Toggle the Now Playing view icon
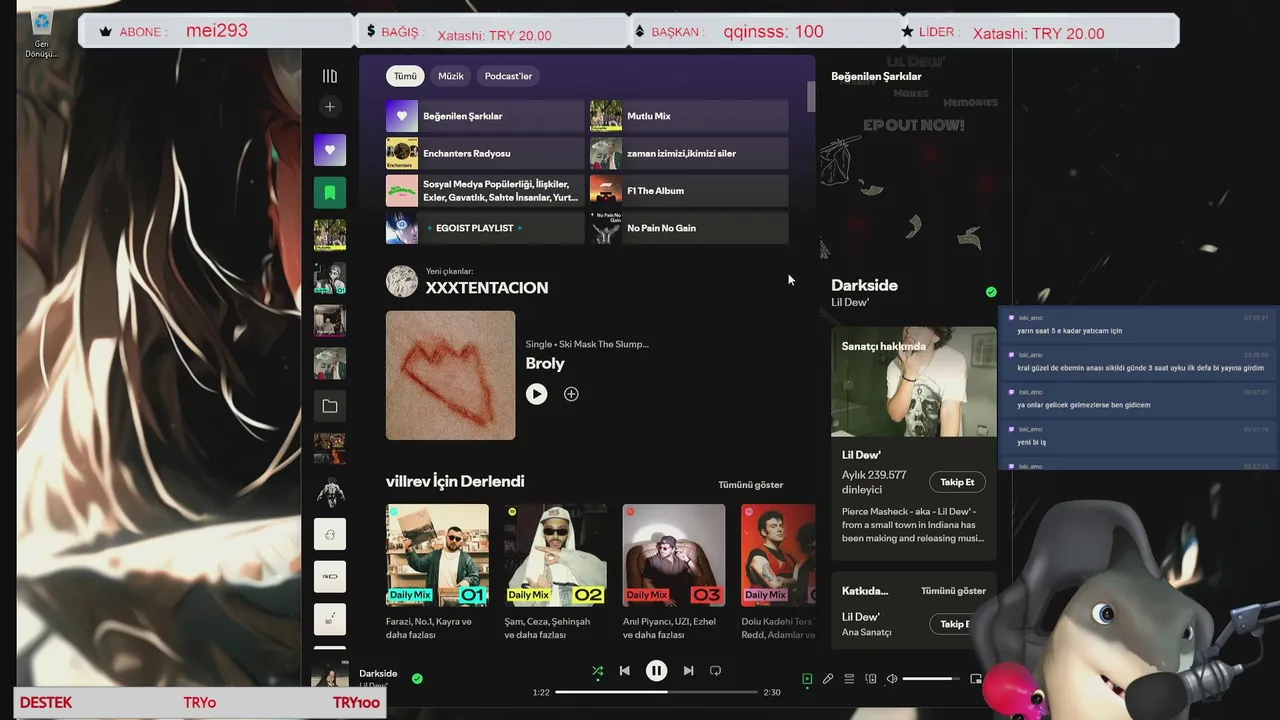Image resolution: width=1280 pixels, height=720 pixels. coord(807,679)
